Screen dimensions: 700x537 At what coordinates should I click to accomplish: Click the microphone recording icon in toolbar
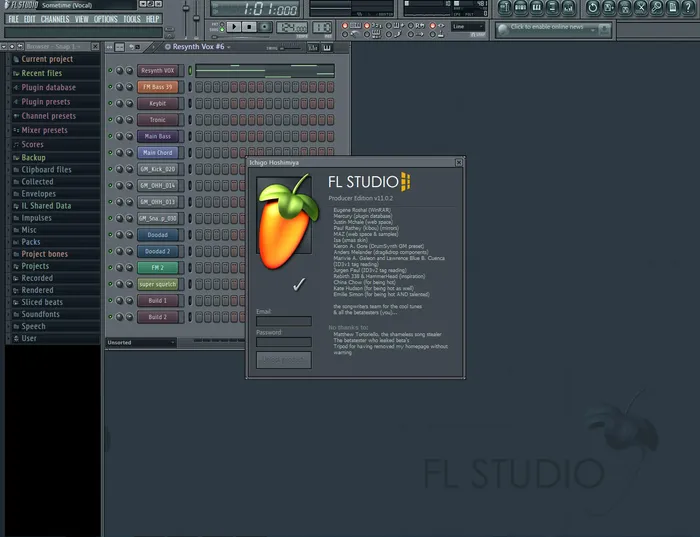click(657, 7)
